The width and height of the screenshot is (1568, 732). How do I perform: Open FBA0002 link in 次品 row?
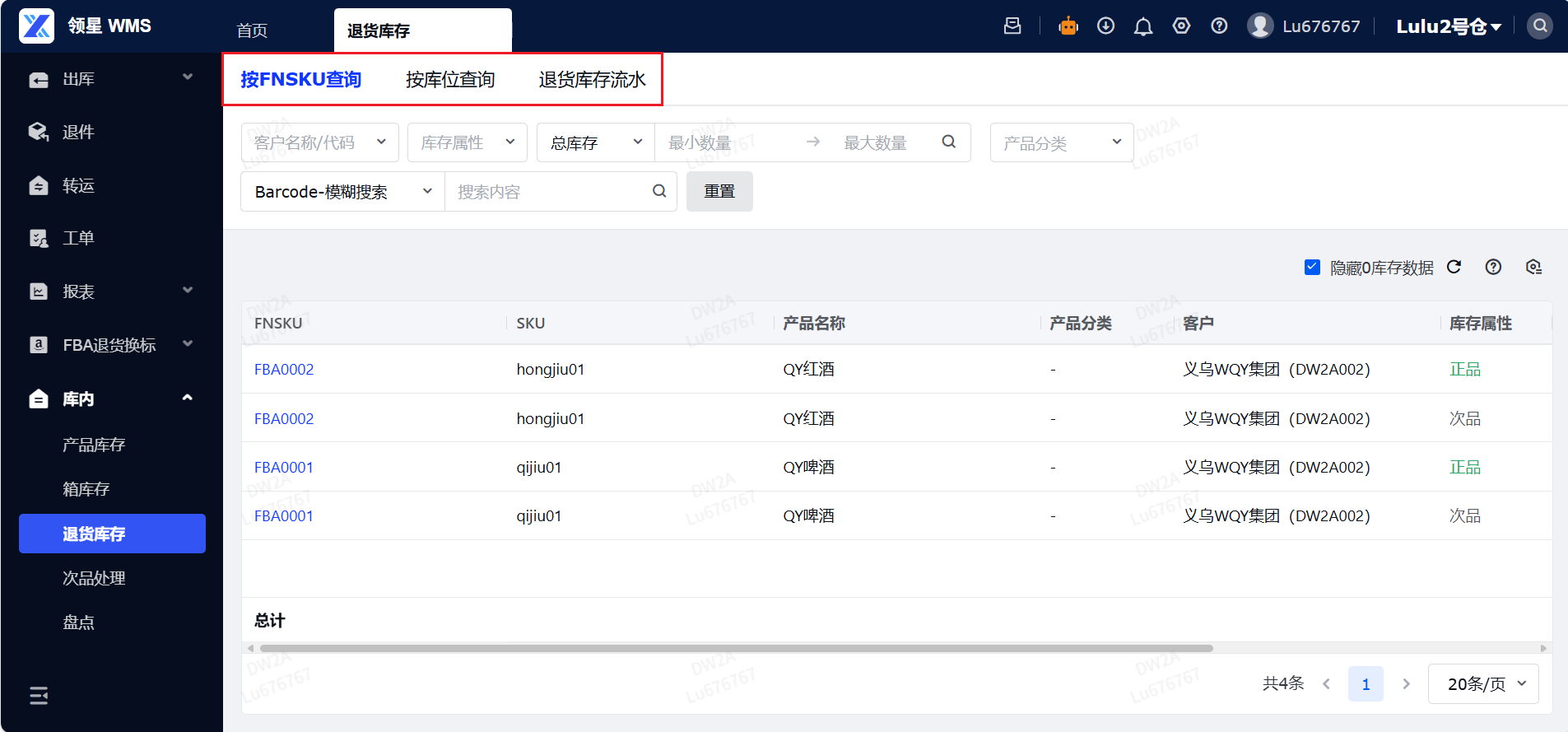tap(284, 418)
